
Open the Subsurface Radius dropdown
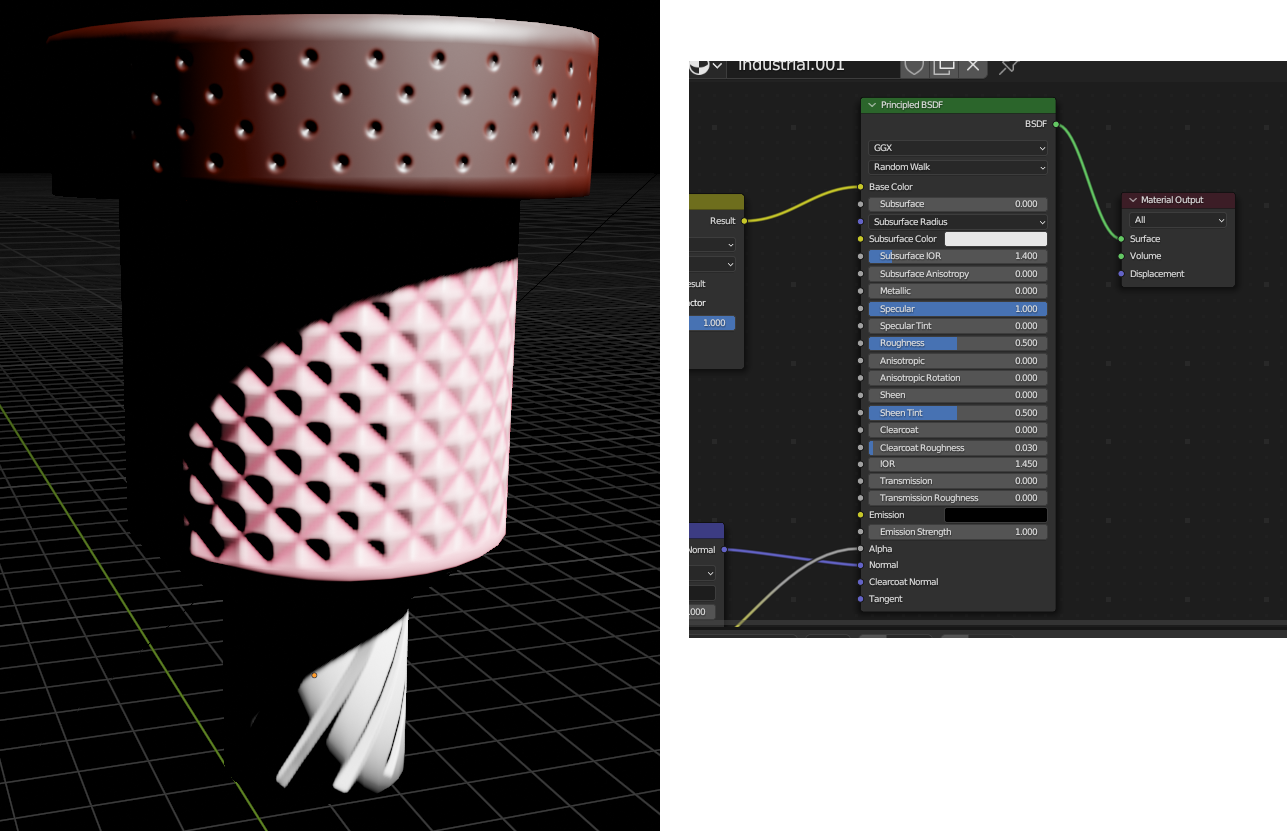pos(958,222)
